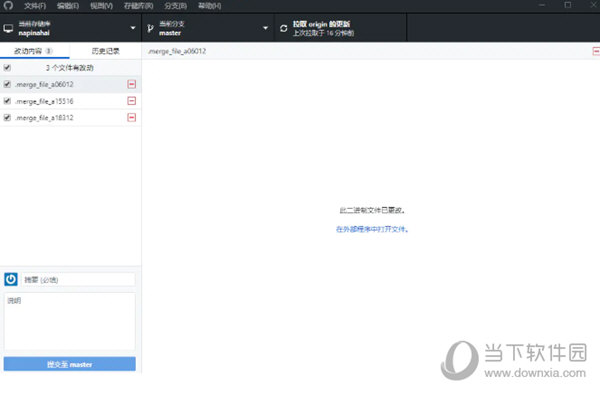Open the 编辑(E) menu

[x=68, y=6]
